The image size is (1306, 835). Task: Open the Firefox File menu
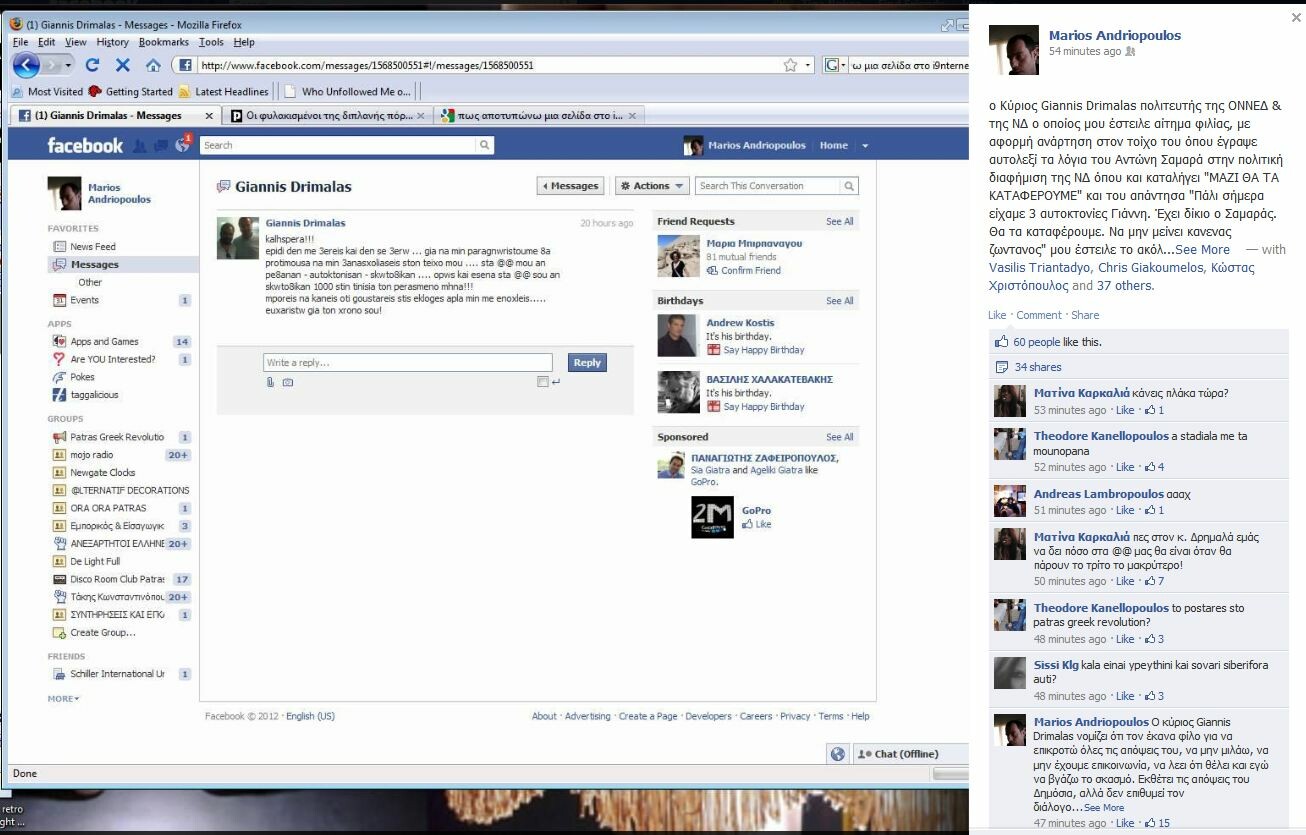[x=21, y=42]
